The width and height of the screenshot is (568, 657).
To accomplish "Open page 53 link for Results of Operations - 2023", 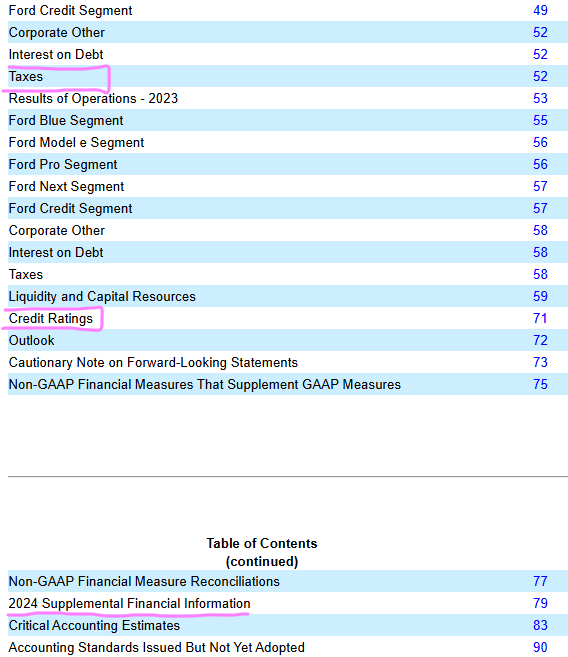I will 540,98.
